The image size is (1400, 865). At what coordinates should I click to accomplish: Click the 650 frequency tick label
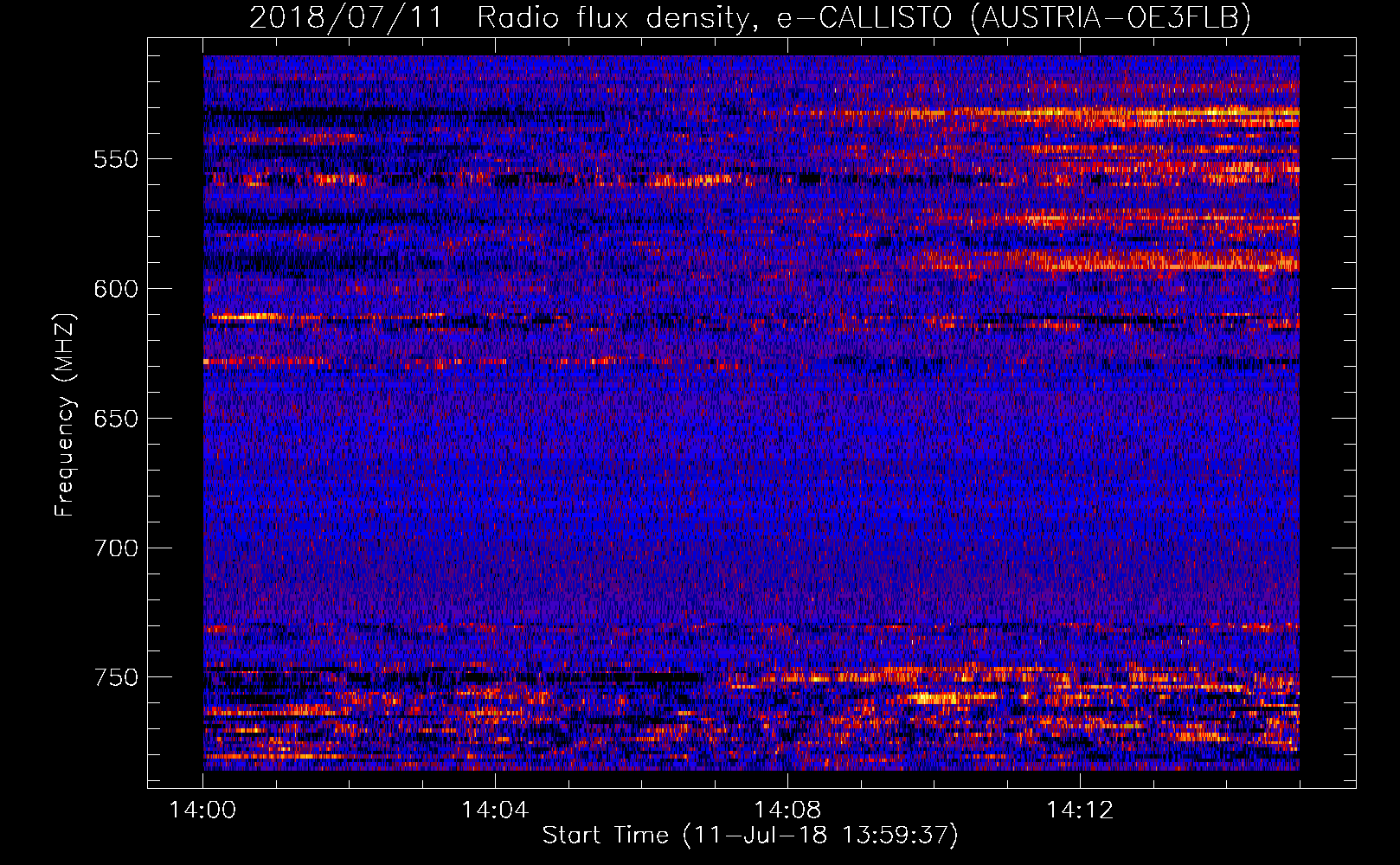(x=116, y=419)
